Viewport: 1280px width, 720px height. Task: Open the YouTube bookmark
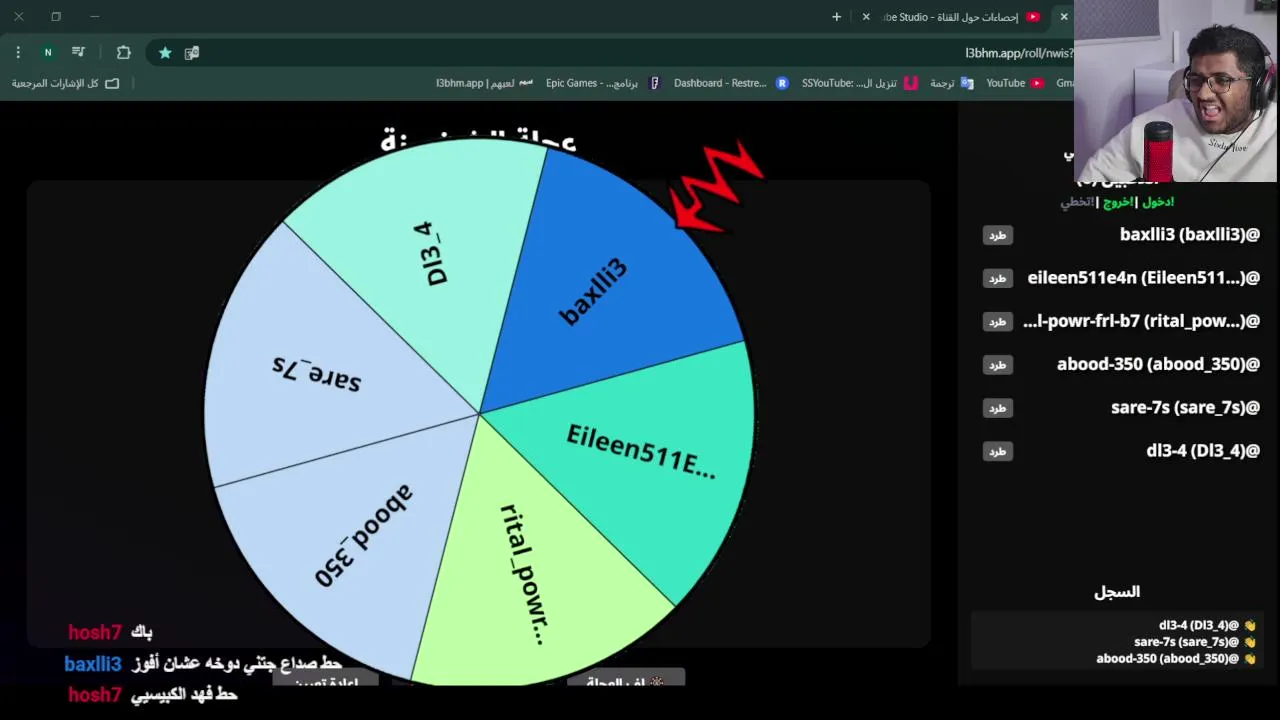[x=1014, y=83]
